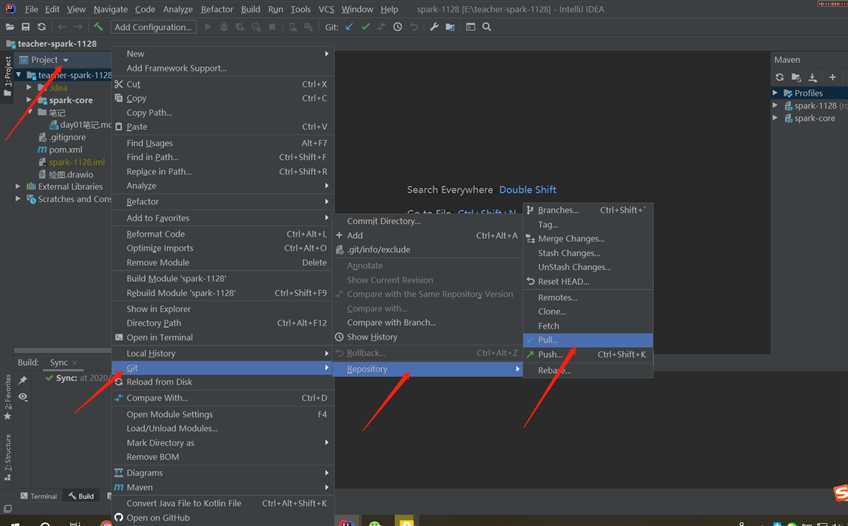Expand Maven Profiles node
The width and height of the screenshot is (848, 526).
(x=776, y=93)
